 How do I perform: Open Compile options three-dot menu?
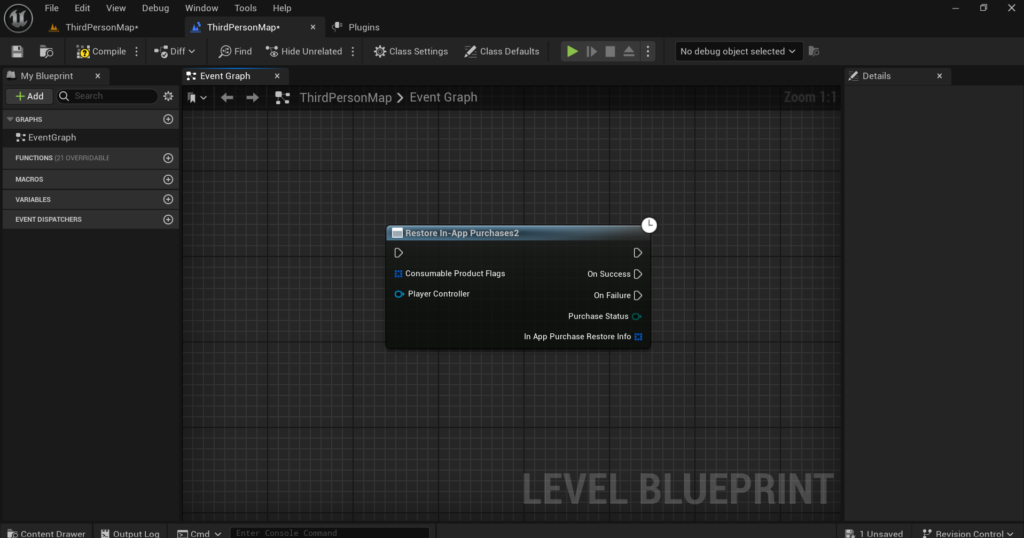pyautogui.click(x=136, y=52)
